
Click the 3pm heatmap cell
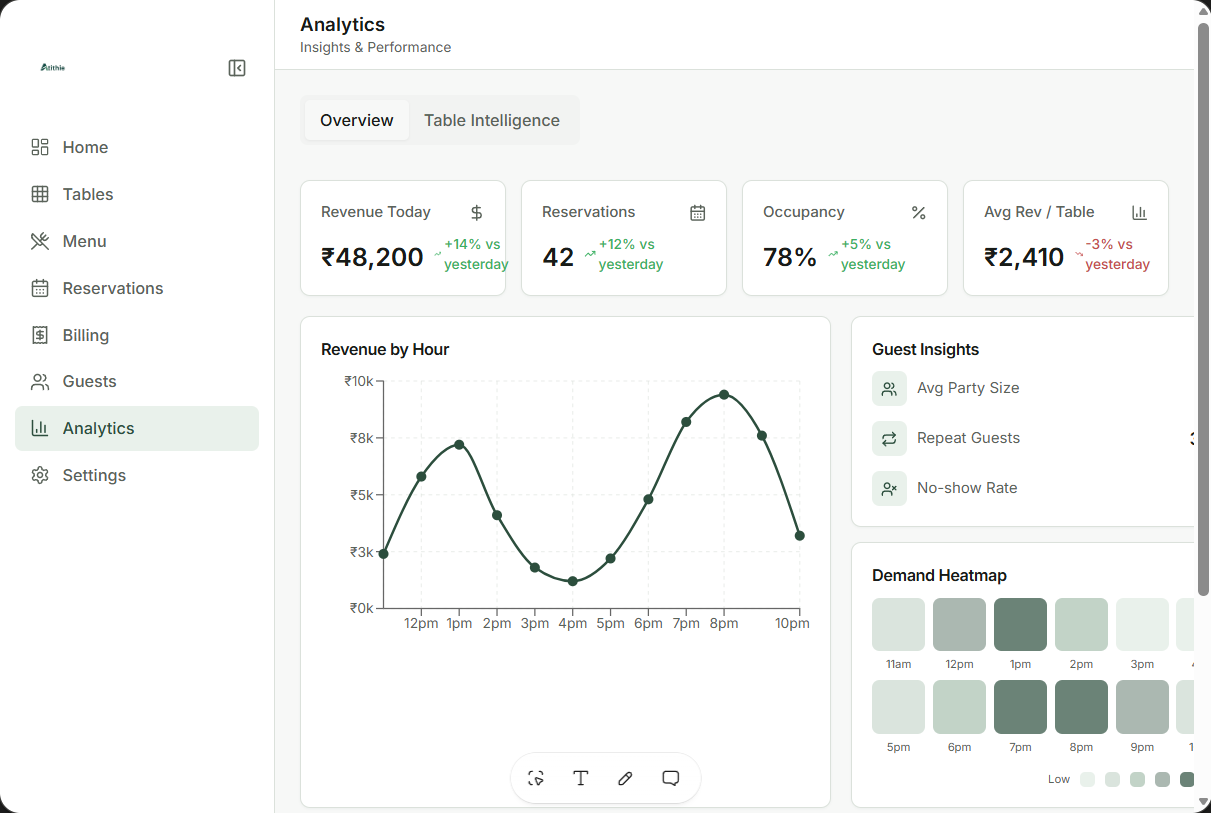tap(1142, 625)
